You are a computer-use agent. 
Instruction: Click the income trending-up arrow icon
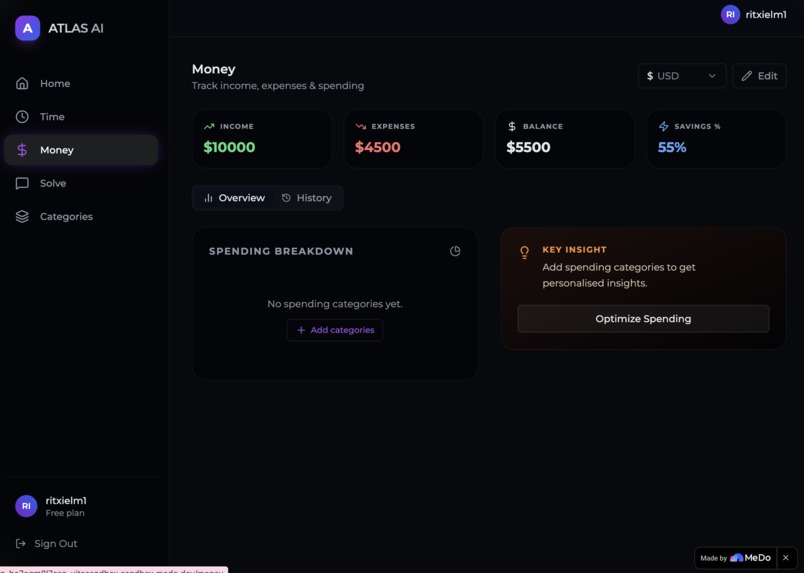(x=209, y=126)
